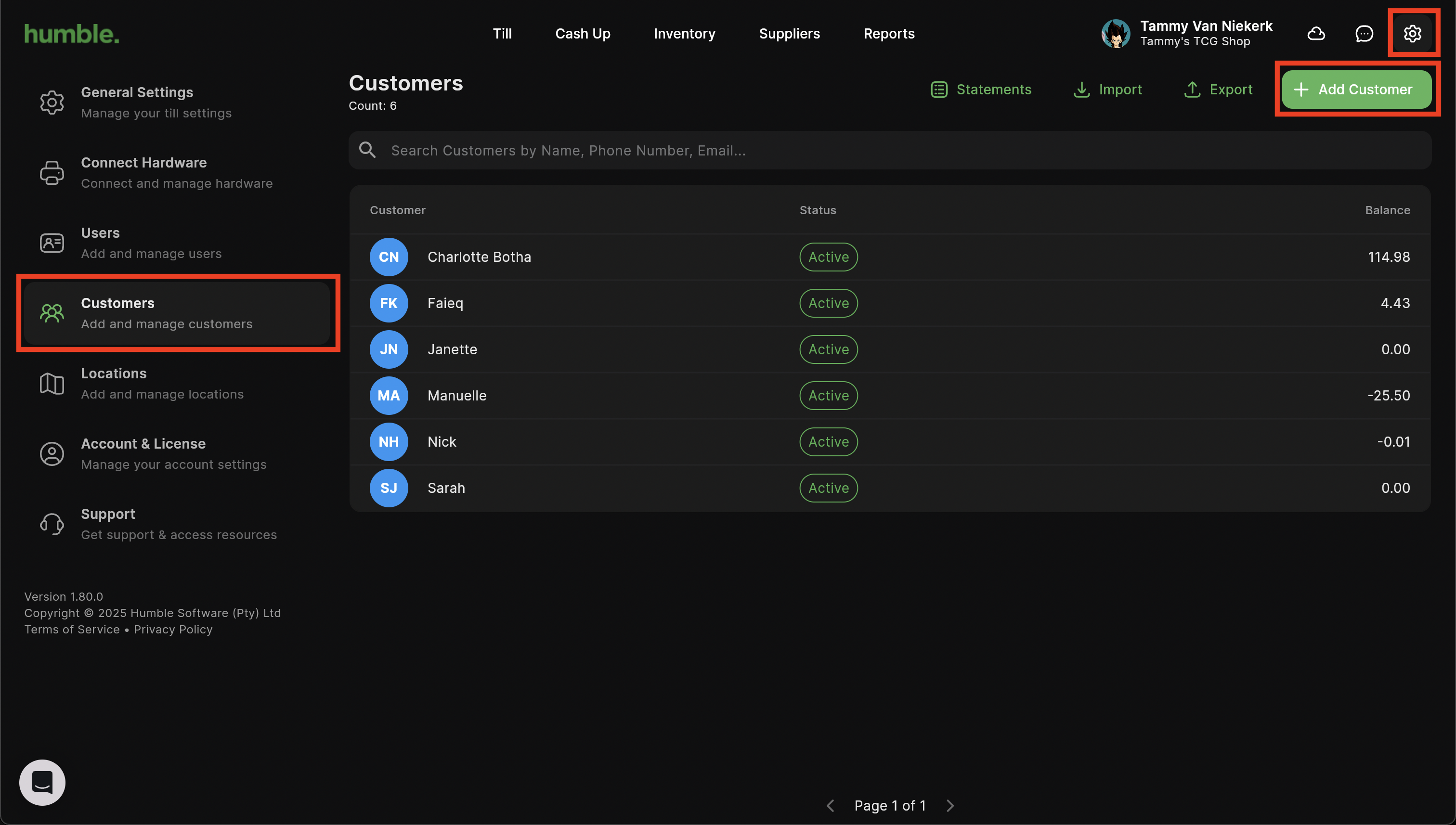Open settings via the gear icon

(x=1412, y=33)
